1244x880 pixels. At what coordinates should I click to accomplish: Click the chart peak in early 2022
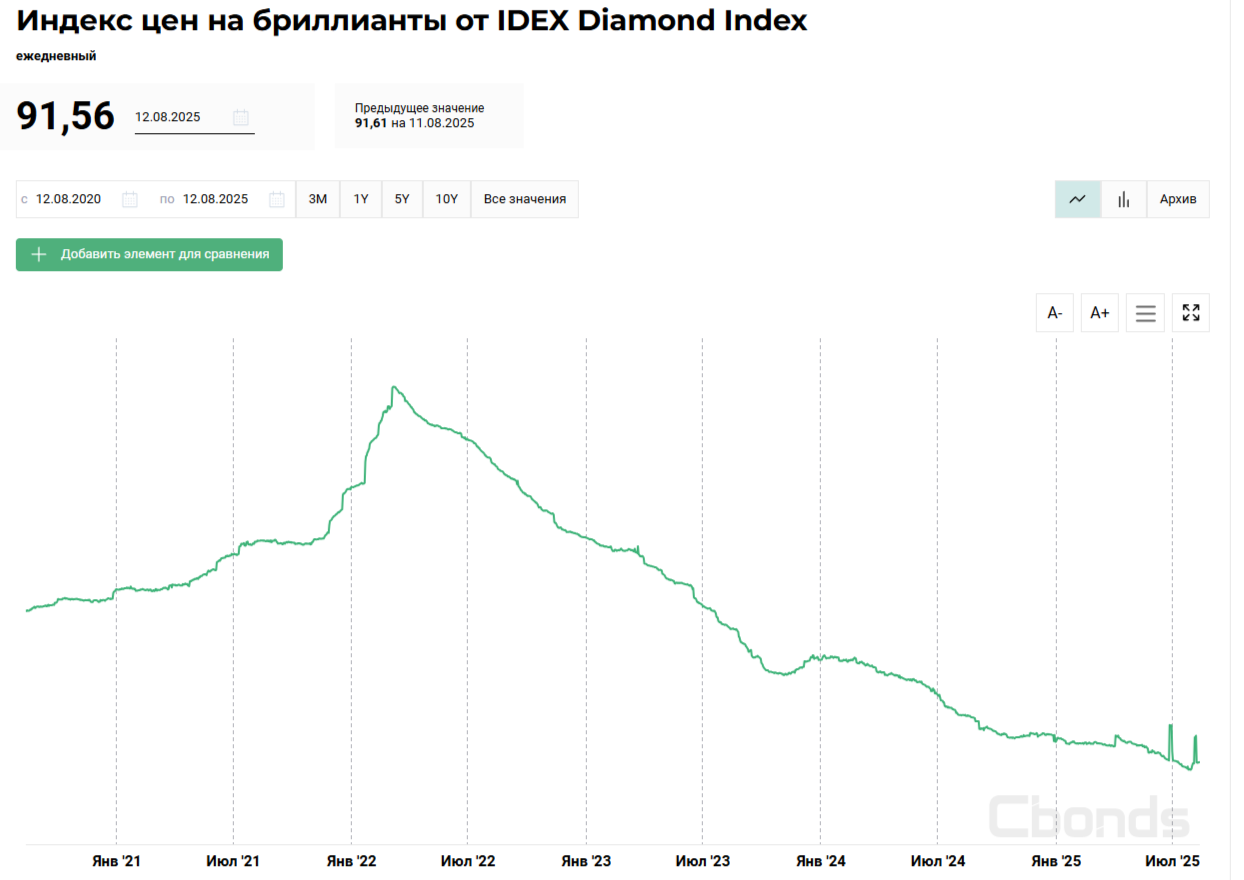[x=395, y=387]
